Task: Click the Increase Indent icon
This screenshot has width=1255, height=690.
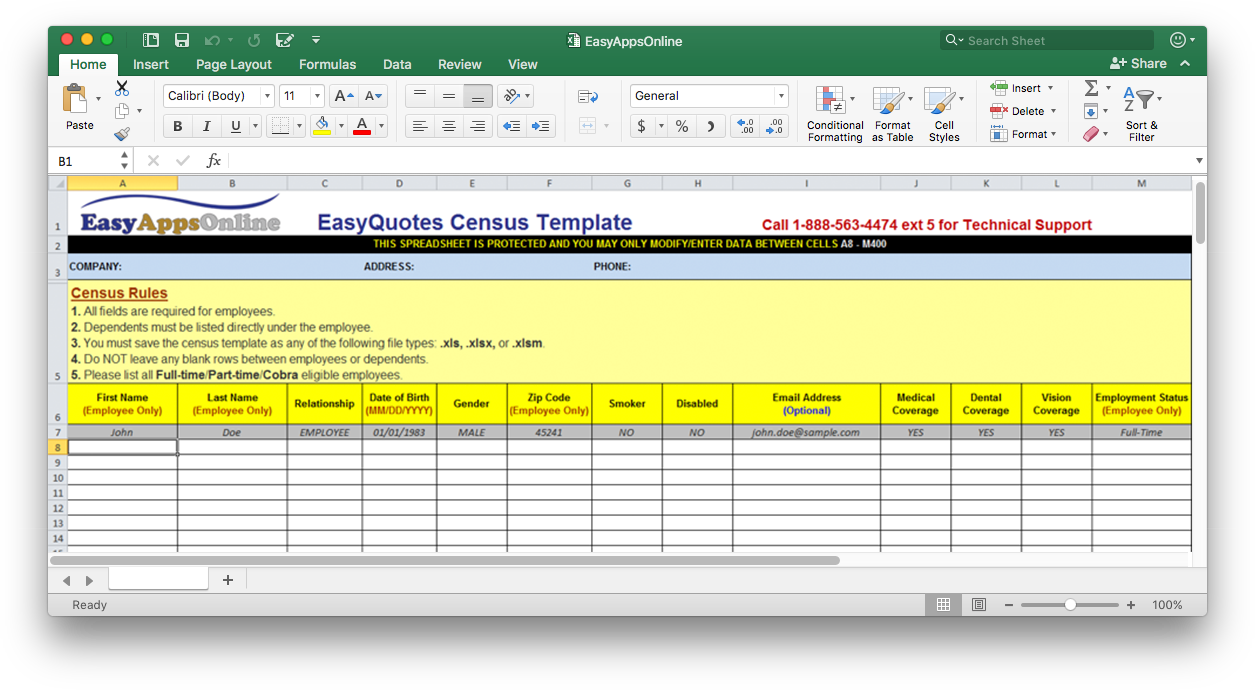Action: click(541, 126)
